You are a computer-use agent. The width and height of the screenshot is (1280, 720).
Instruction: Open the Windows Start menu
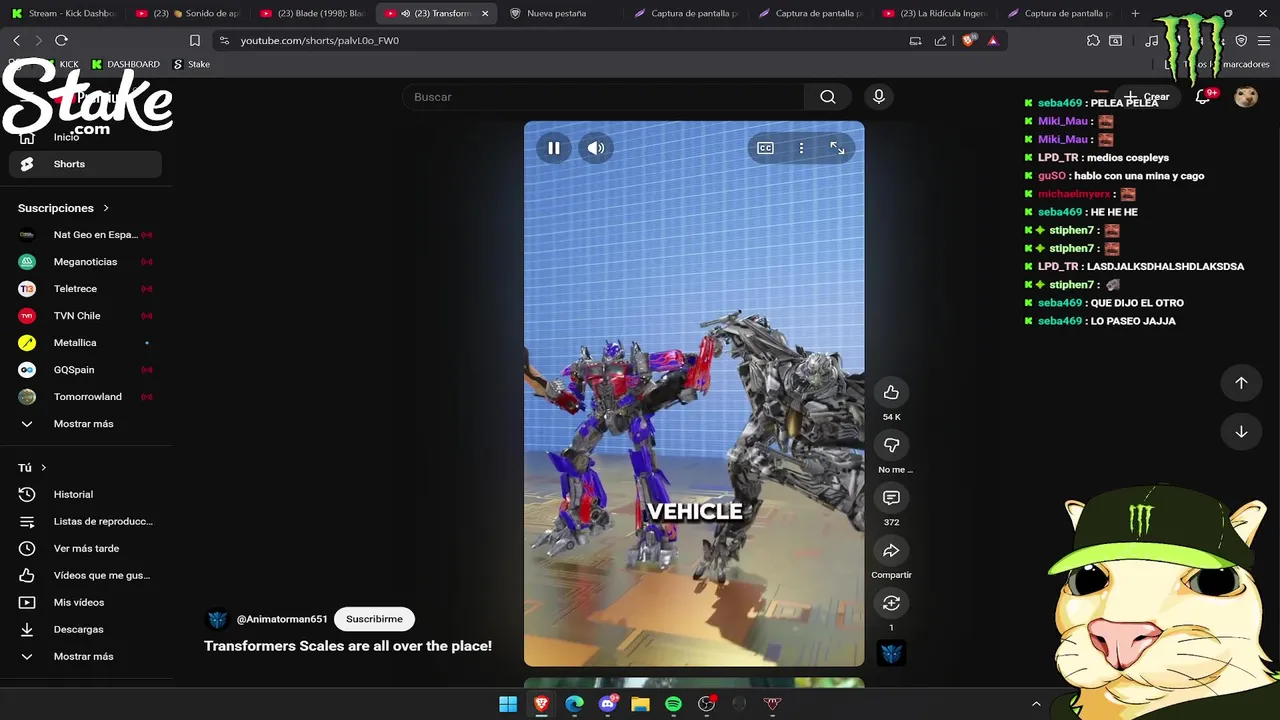click(x=508, y=704)
